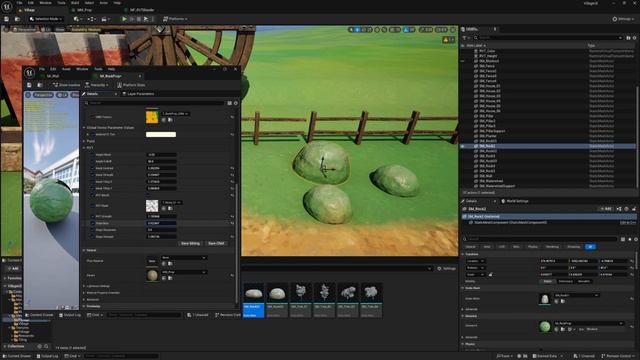Set Mobility to Stationary

tap(565, 281)
